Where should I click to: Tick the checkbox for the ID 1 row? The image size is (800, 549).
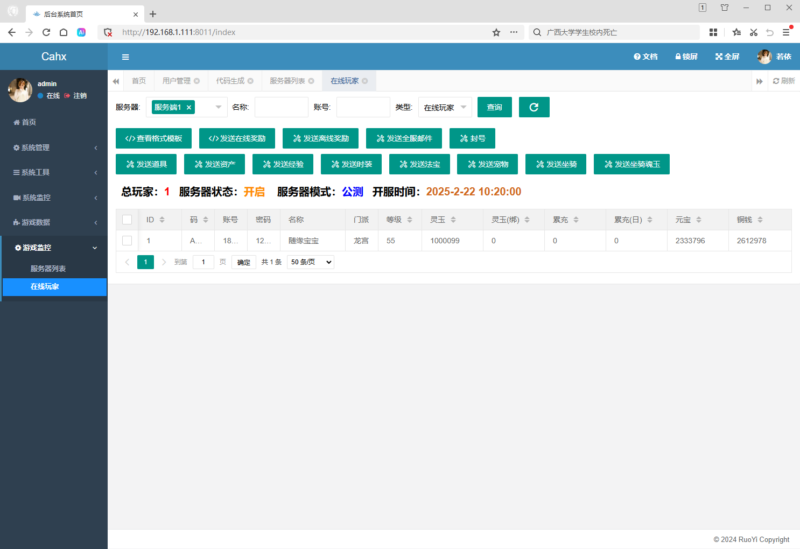tap(127, 240)
